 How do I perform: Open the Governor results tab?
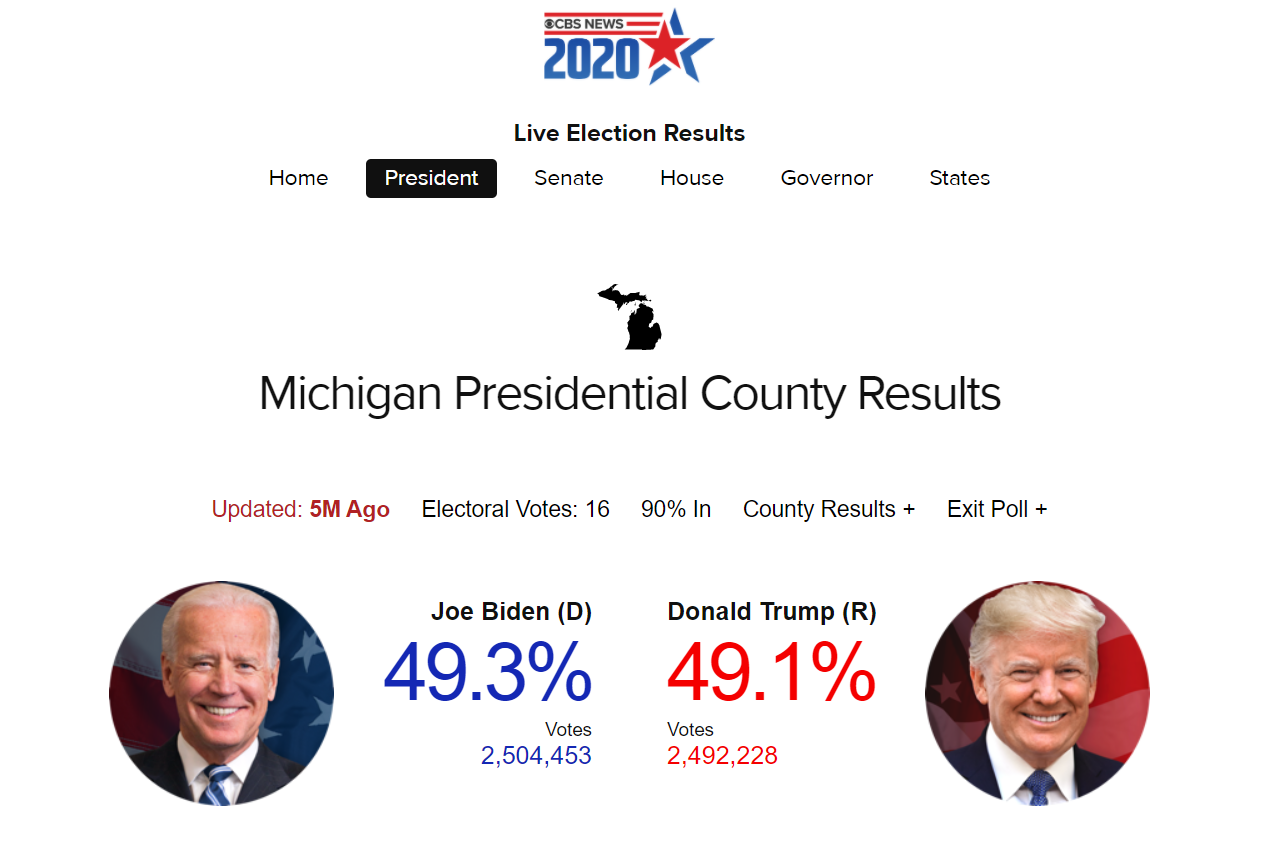827,178
